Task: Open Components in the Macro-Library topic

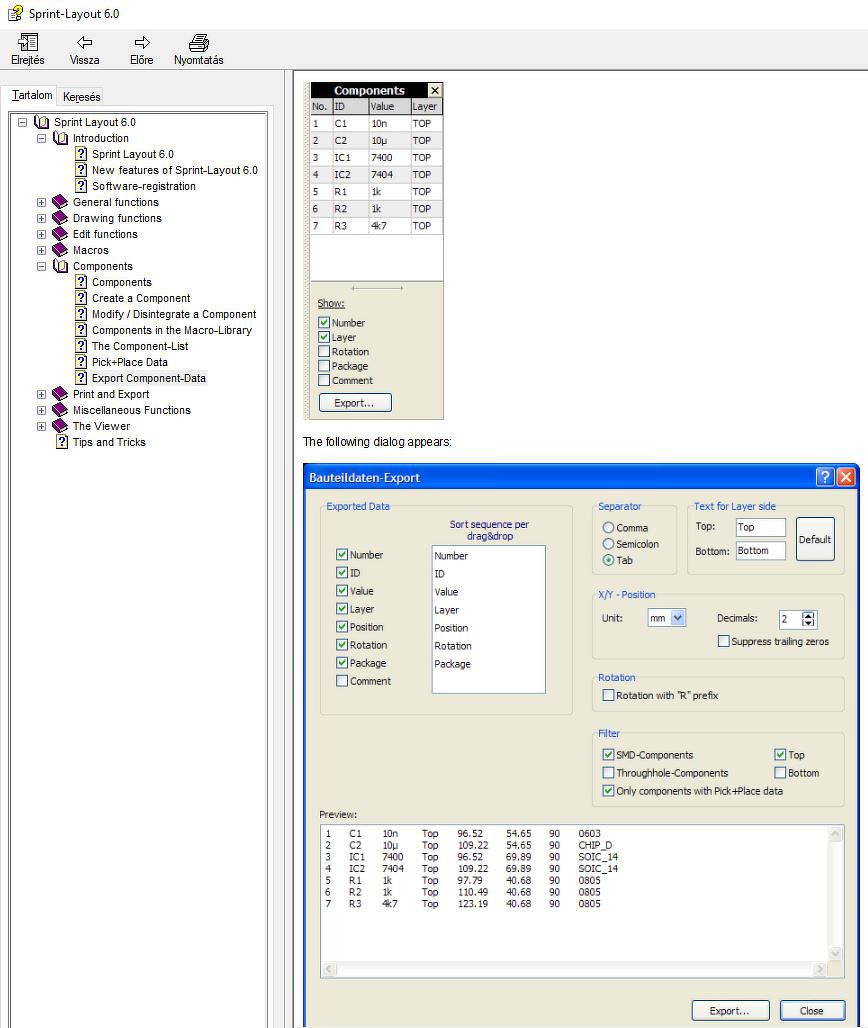Action: [172, 330]
